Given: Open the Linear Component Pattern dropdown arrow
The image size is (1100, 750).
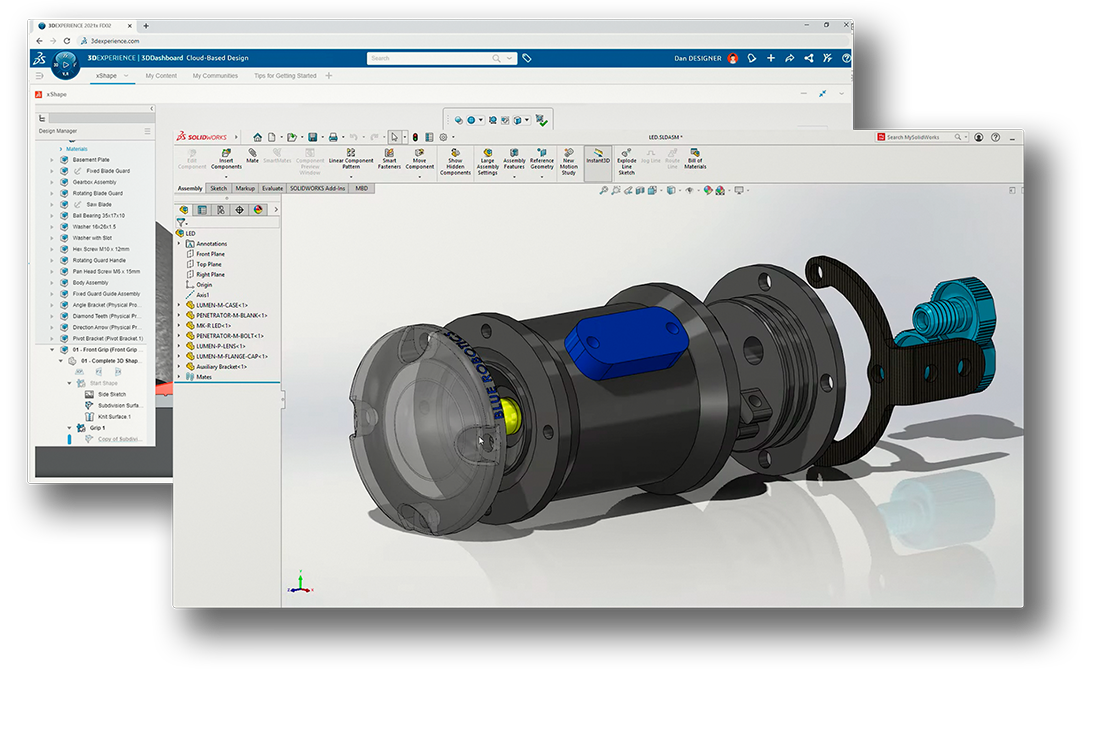Looking at the screenshot, I should pyautogui.click(x=351, y=176).
